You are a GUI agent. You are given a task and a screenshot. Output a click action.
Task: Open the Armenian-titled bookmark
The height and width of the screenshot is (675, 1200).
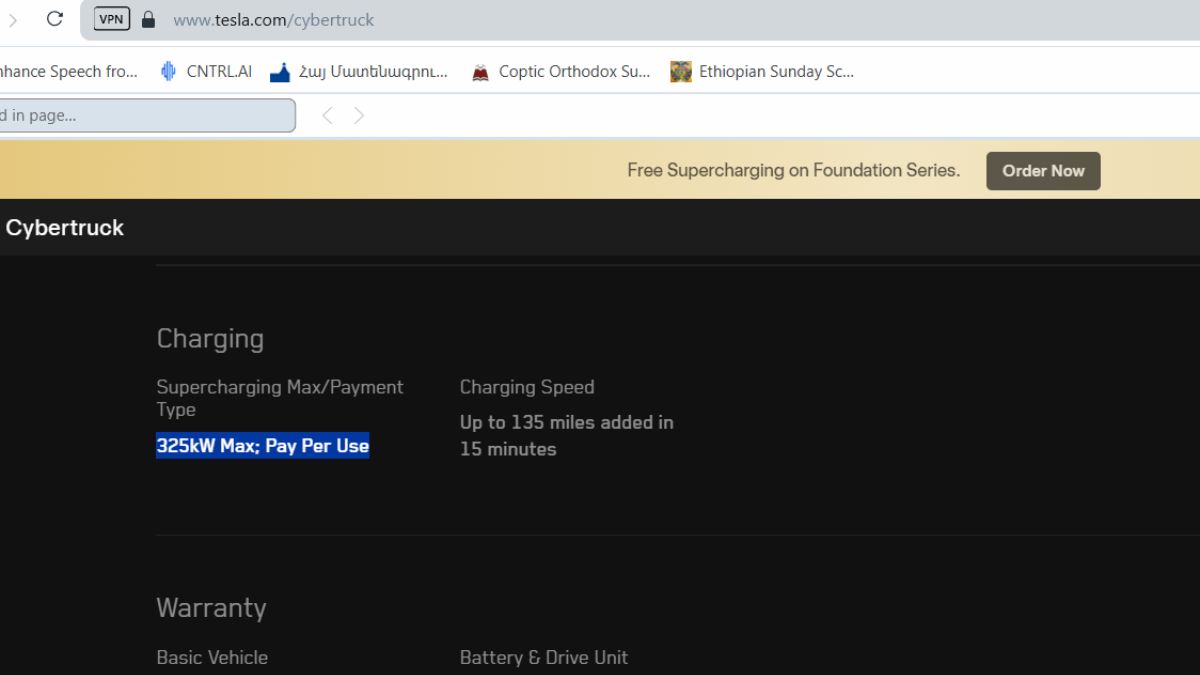359,72
